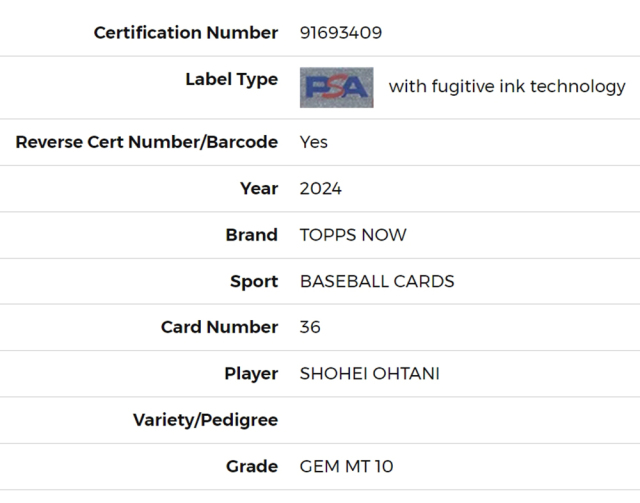Click the Brand label
This screenshot has width=640, height=503.
251,235
